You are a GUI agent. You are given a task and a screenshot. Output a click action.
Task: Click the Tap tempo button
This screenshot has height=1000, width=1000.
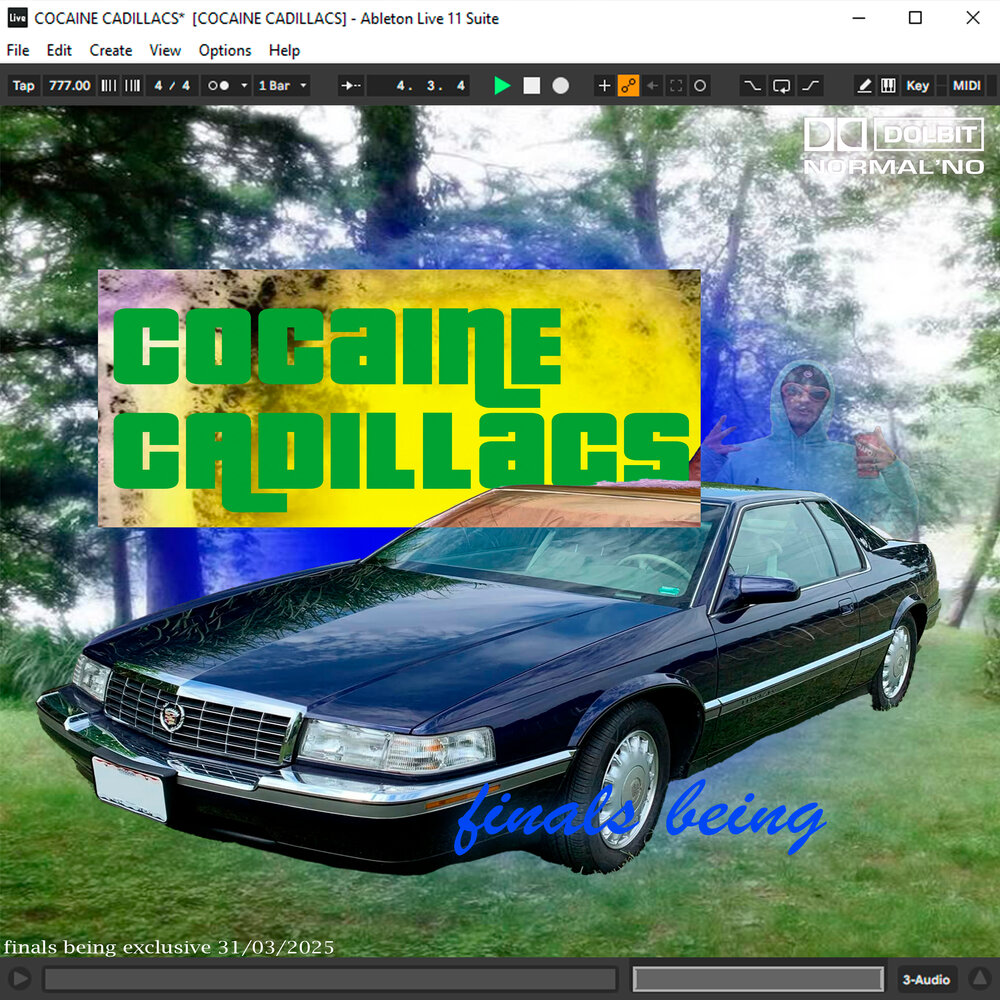coord(23,86)
